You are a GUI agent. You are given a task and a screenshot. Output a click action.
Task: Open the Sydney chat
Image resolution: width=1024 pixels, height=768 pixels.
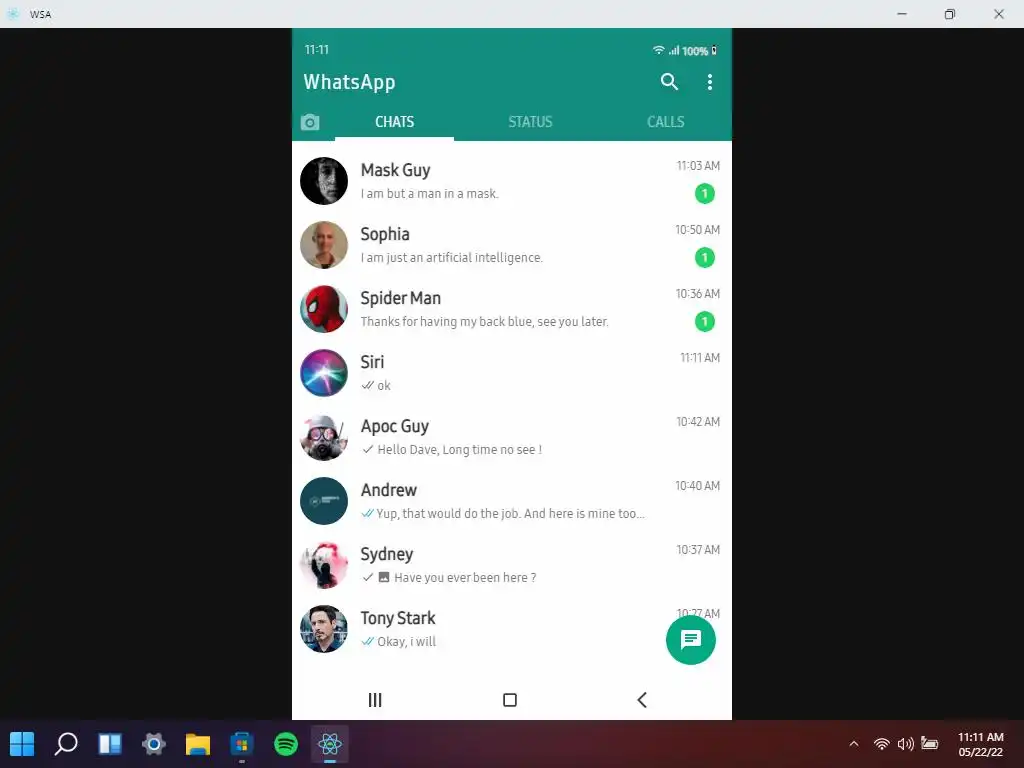point(512,565)
